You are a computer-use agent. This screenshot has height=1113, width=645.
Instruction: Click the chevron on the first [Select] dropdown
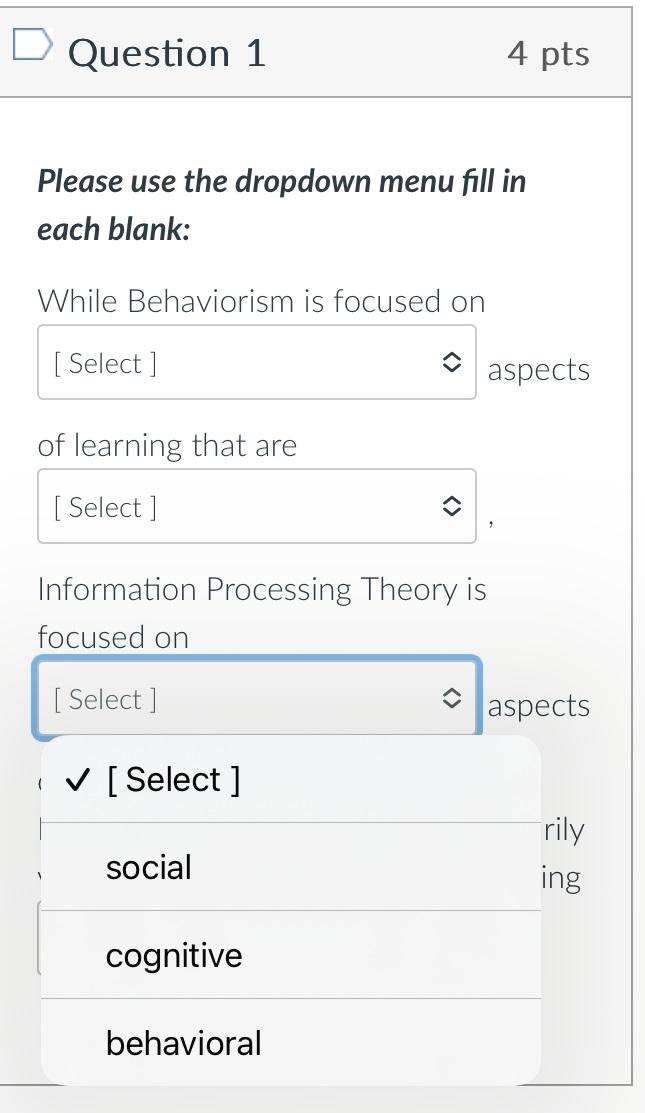click(450, 362)
